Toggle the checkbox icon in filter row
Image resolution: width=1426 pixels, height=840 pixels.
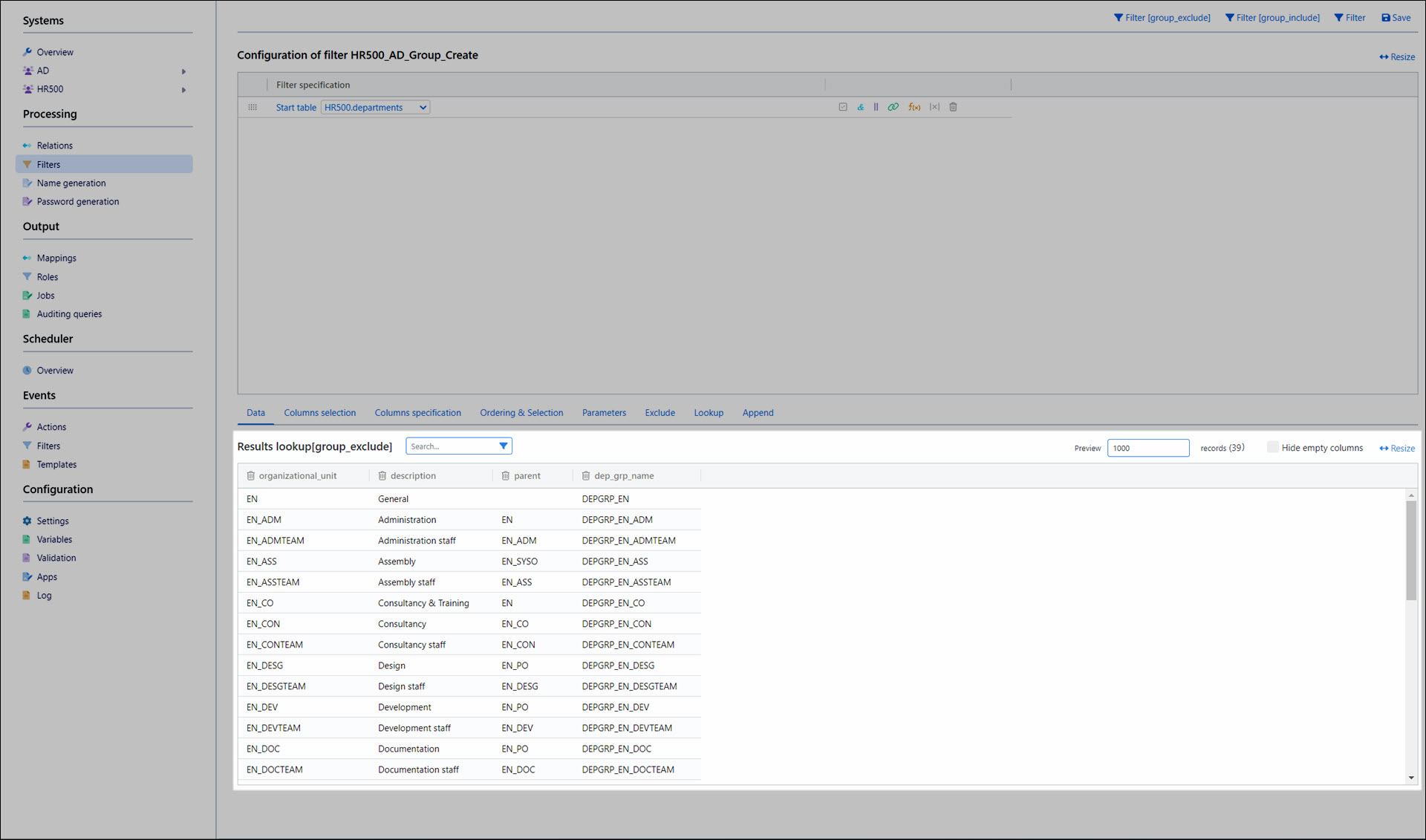coord(843,107)
